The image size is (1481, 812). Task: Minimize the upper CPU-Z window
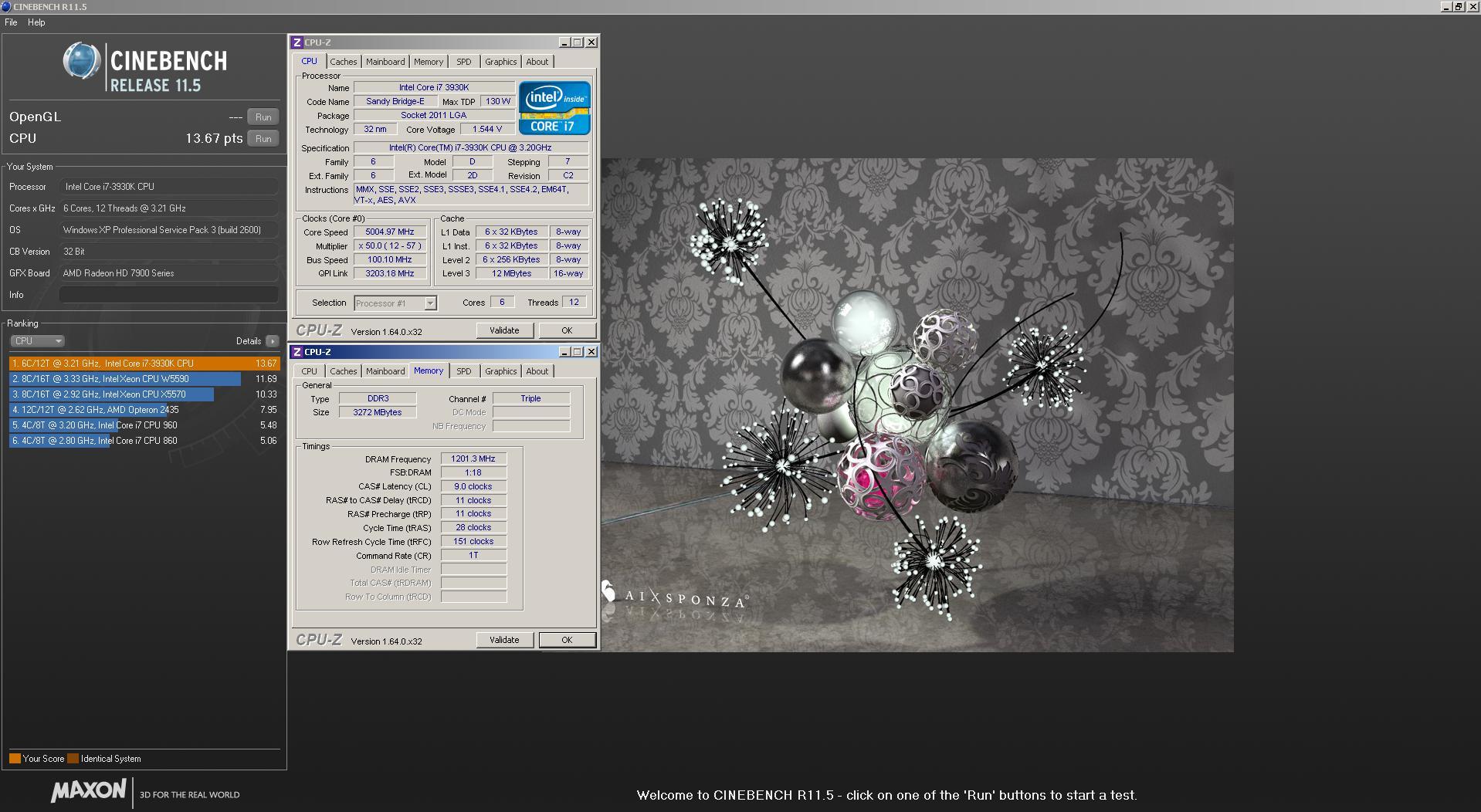(x=564, y=42)
